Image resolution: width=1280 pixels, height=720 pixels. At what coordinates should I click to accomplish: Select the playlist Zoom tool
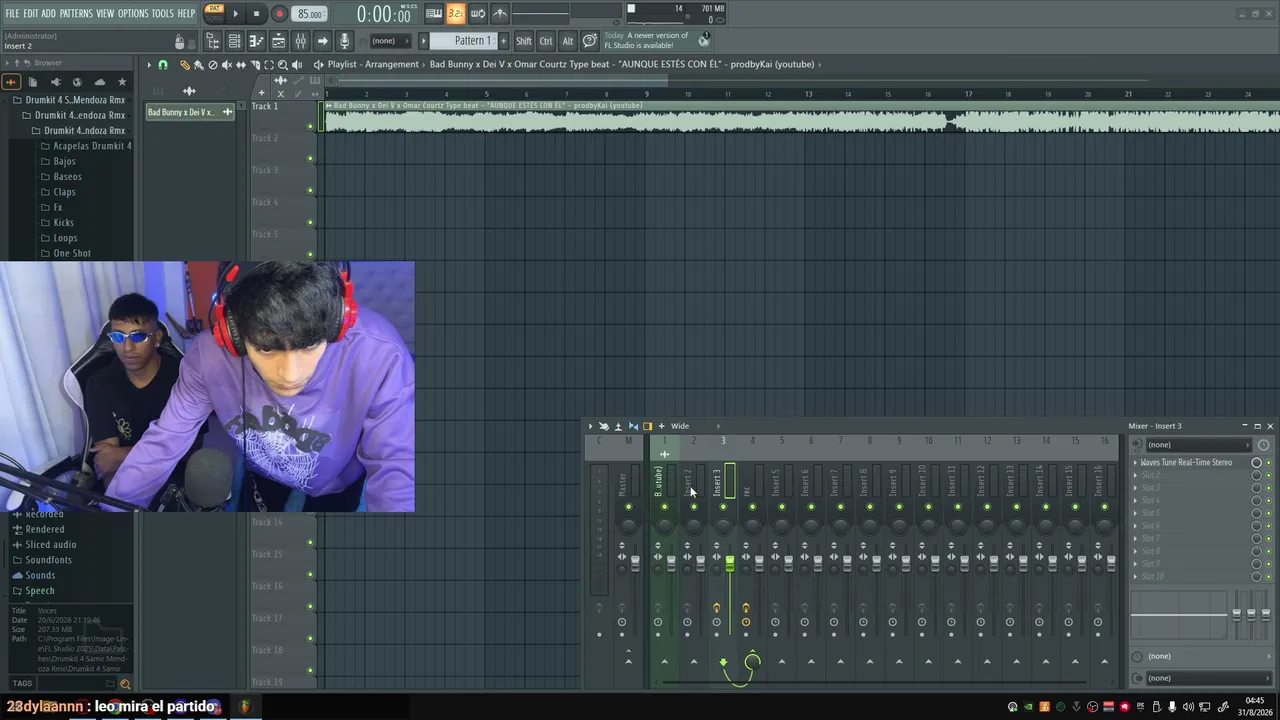283,65
